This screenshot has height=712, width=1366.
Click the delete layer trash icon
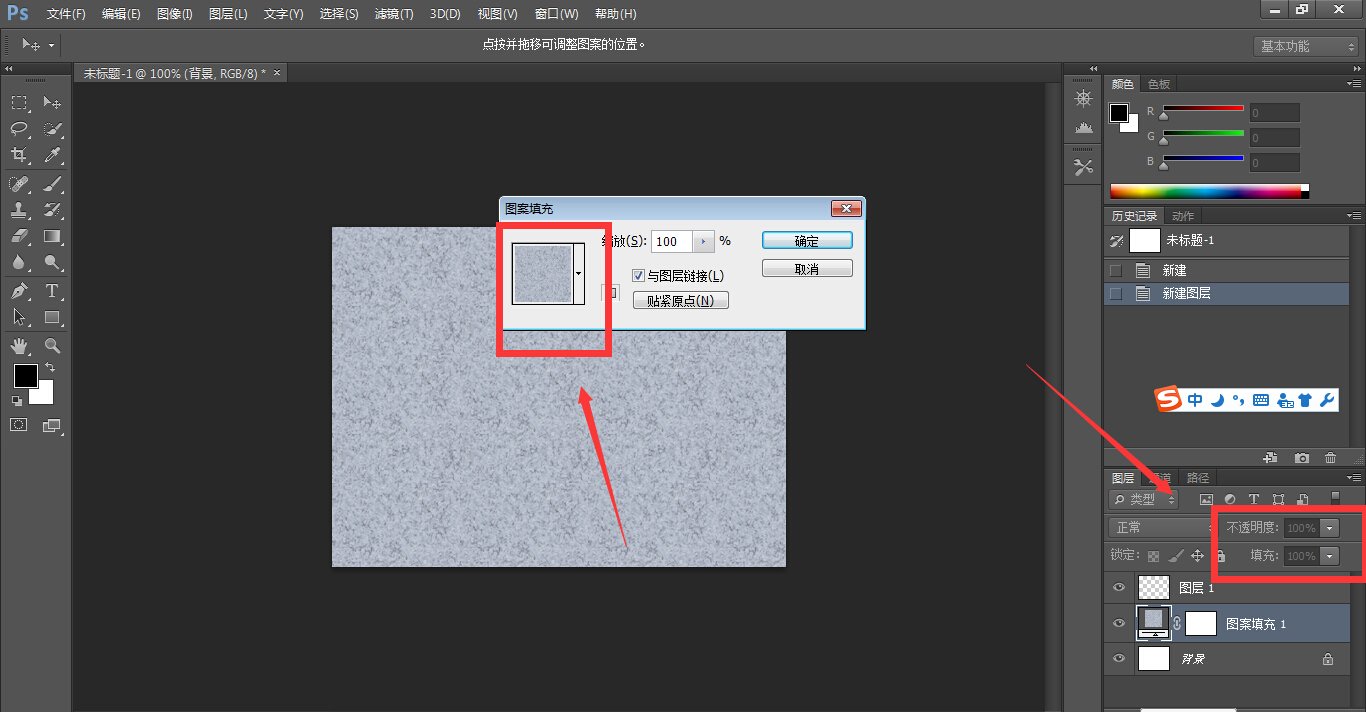[1330, 457]
